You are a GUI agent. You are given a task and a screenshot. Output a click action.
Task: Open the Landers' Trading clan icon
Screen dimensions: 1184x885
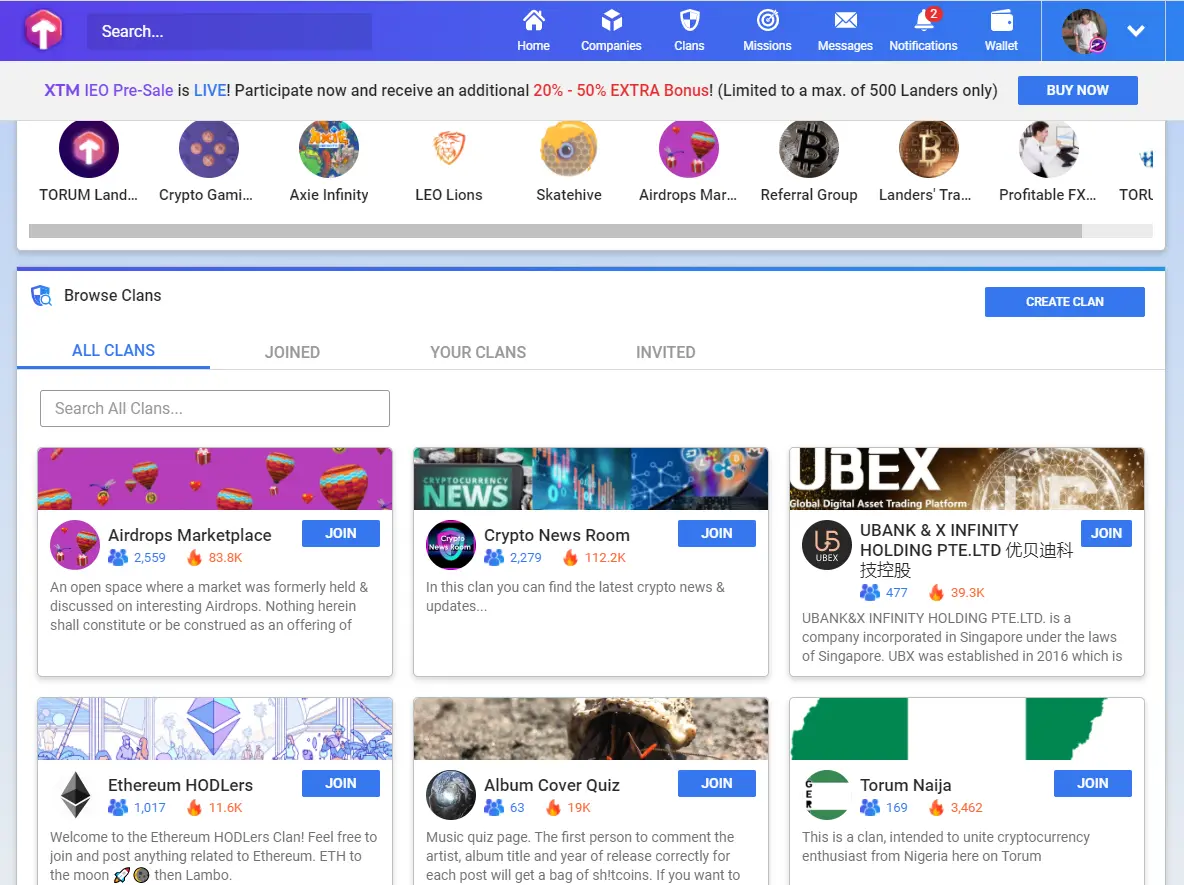click(929, 149)
